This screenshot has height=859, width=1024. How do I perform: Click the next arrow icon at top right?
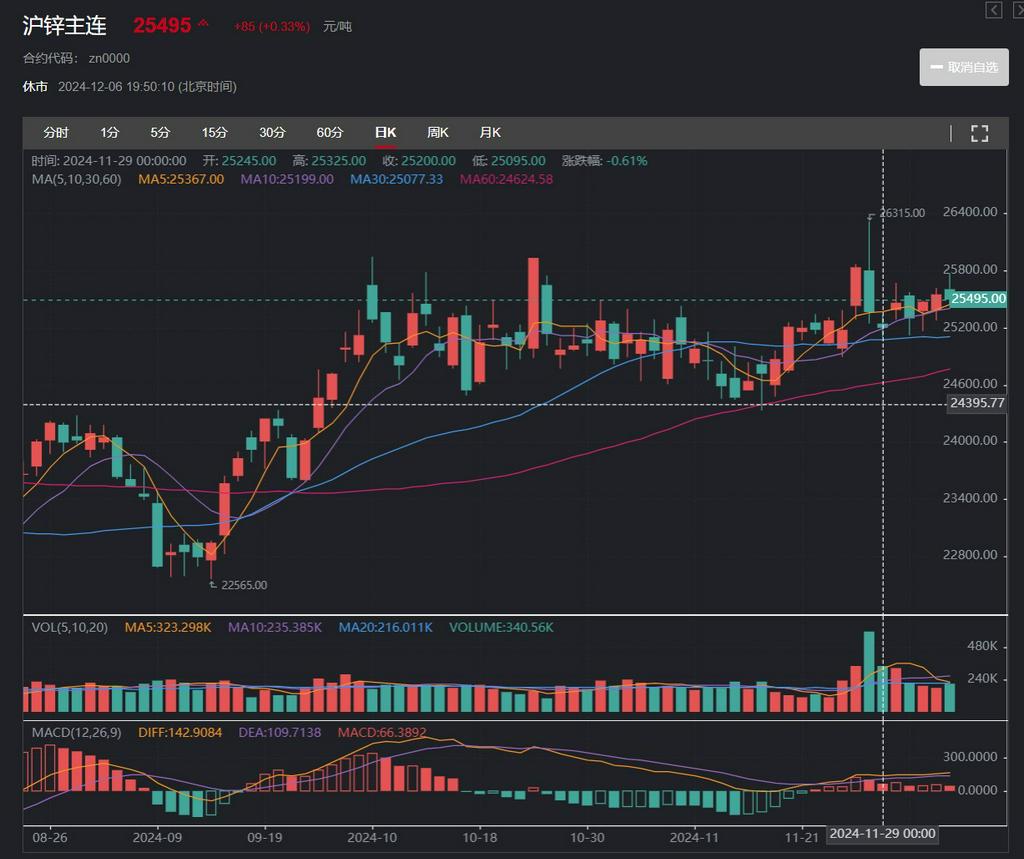pos(1015,10)
